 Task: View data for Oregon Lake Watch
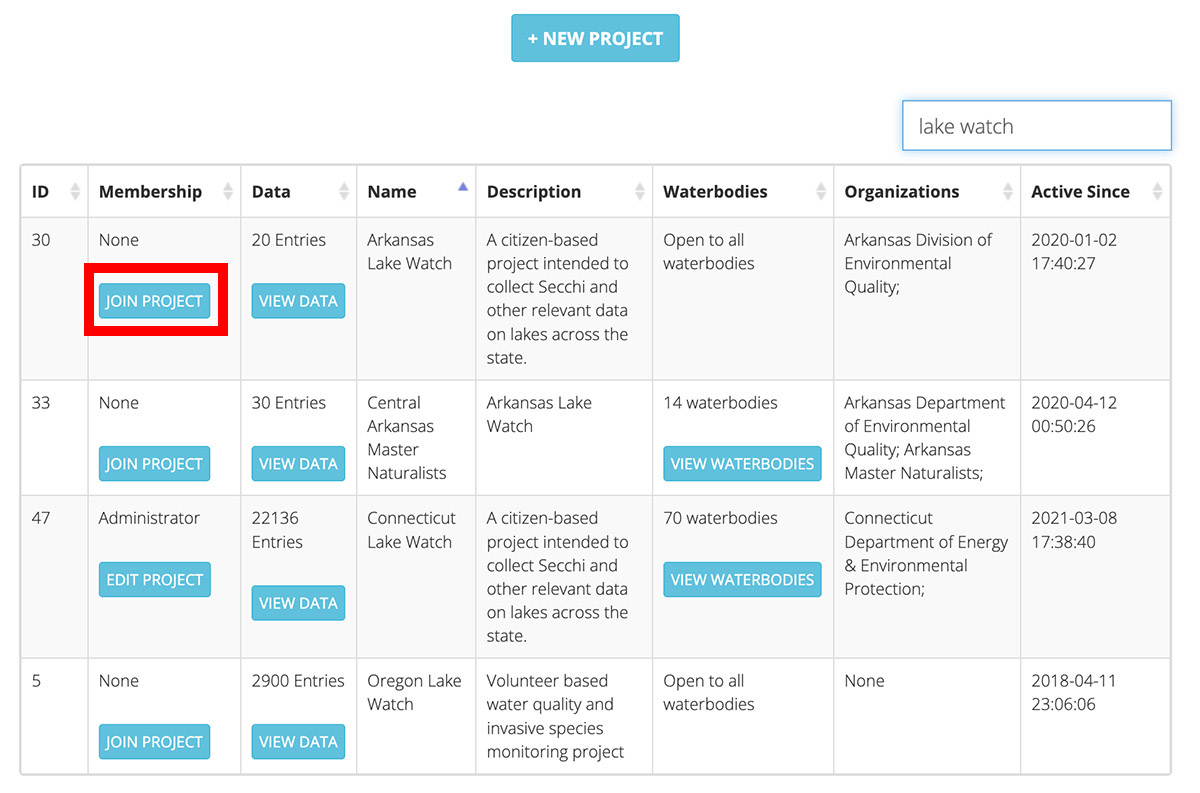(298, 742)
